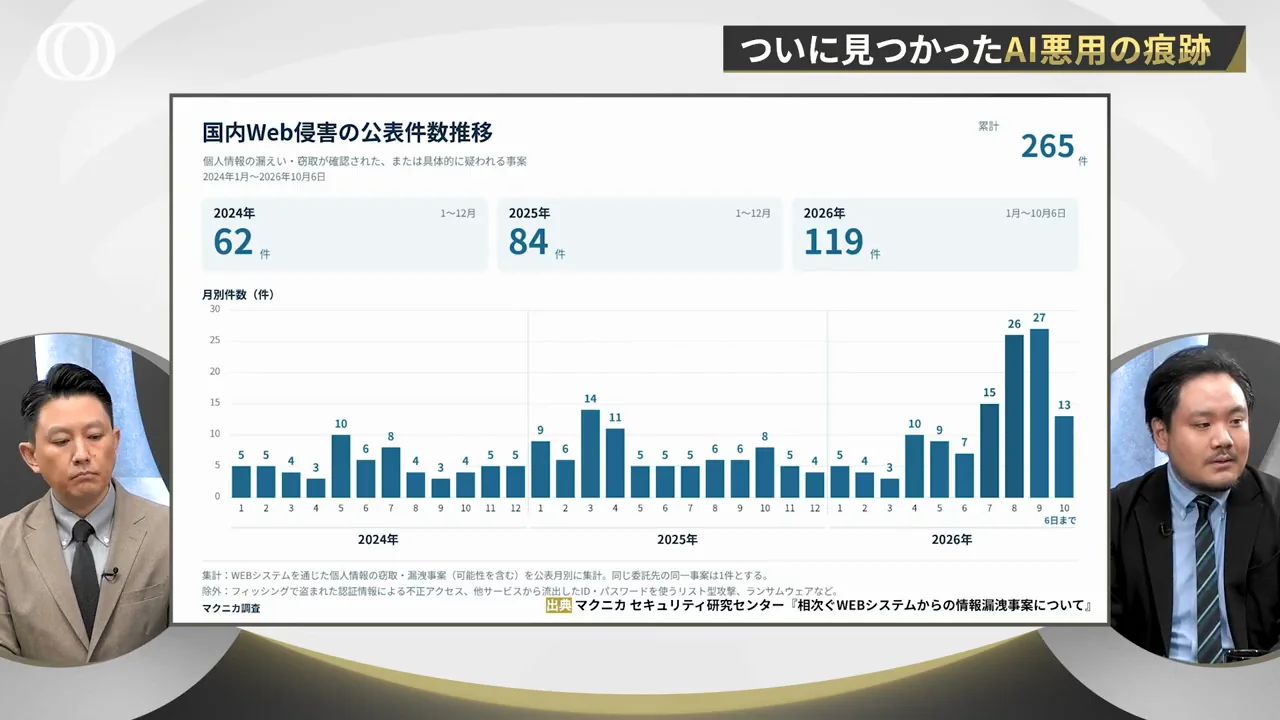Click the "累計" label
Viewport: 1280px width, 720px height.
[988, 126]
